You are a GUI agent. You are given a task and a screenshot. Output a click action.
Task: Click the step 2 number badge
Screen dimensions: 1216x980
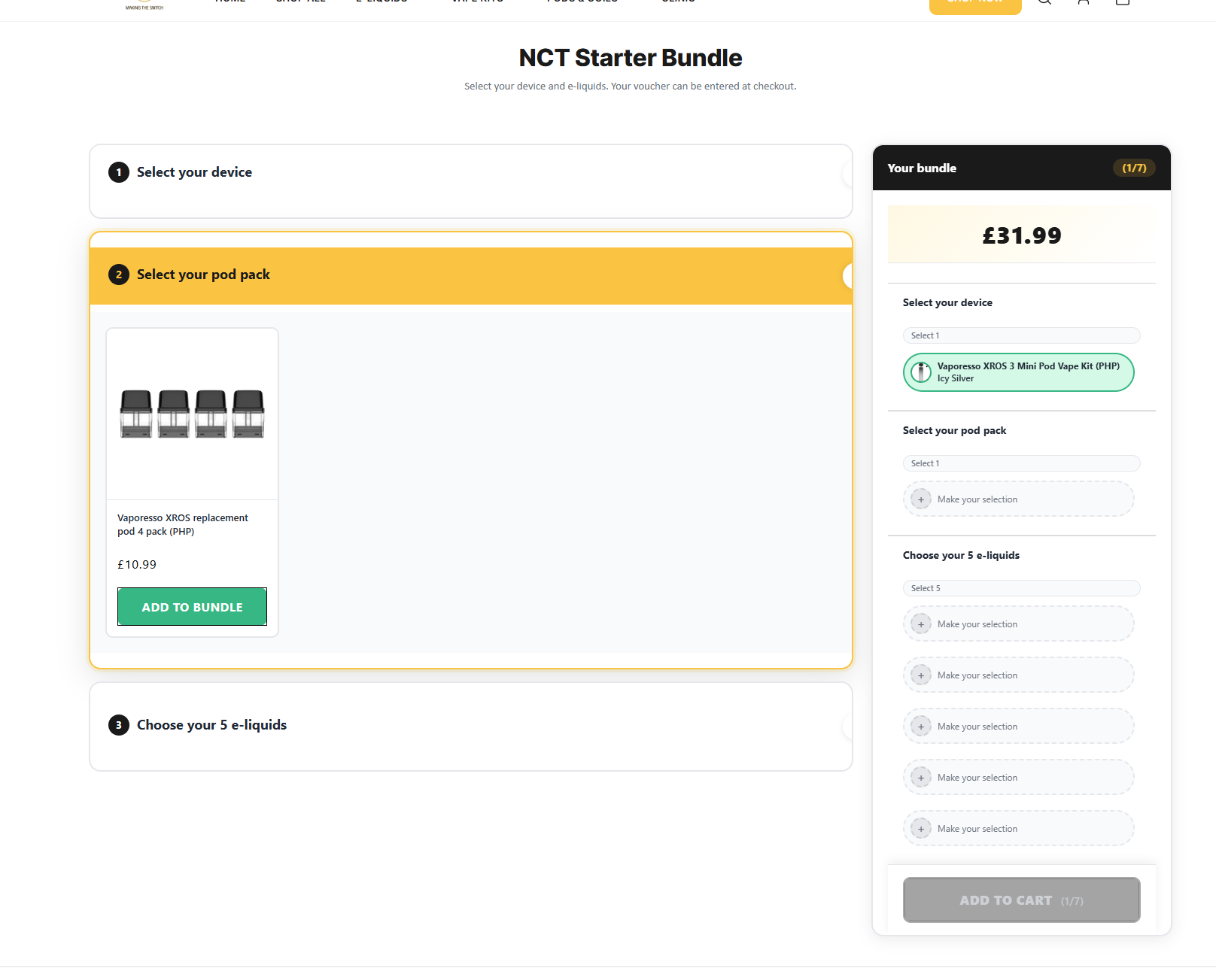(x=119, y=275)
